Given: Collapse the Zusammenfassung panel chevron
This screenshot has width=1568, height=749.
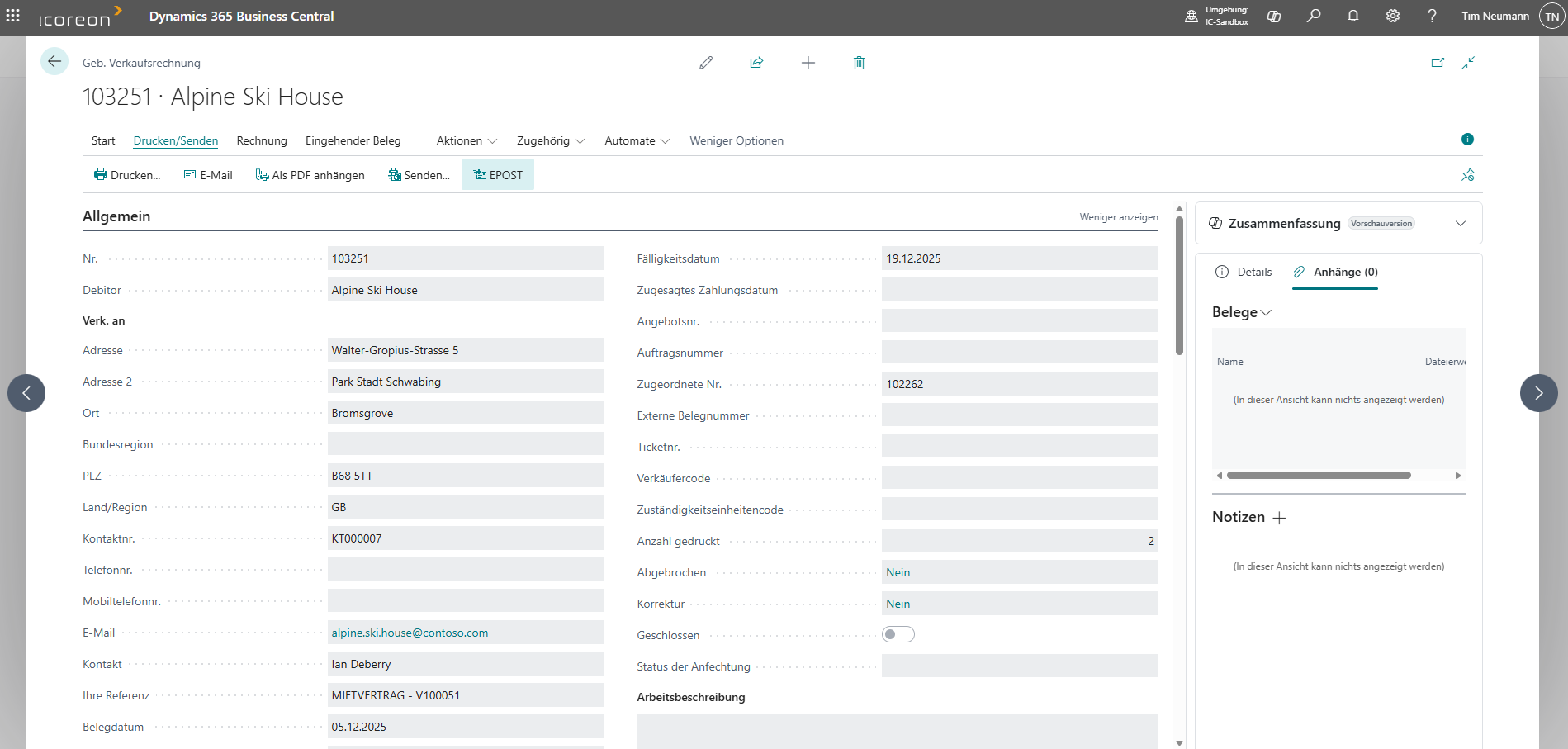Looking at the screenshot, I should click(1461, 224).
